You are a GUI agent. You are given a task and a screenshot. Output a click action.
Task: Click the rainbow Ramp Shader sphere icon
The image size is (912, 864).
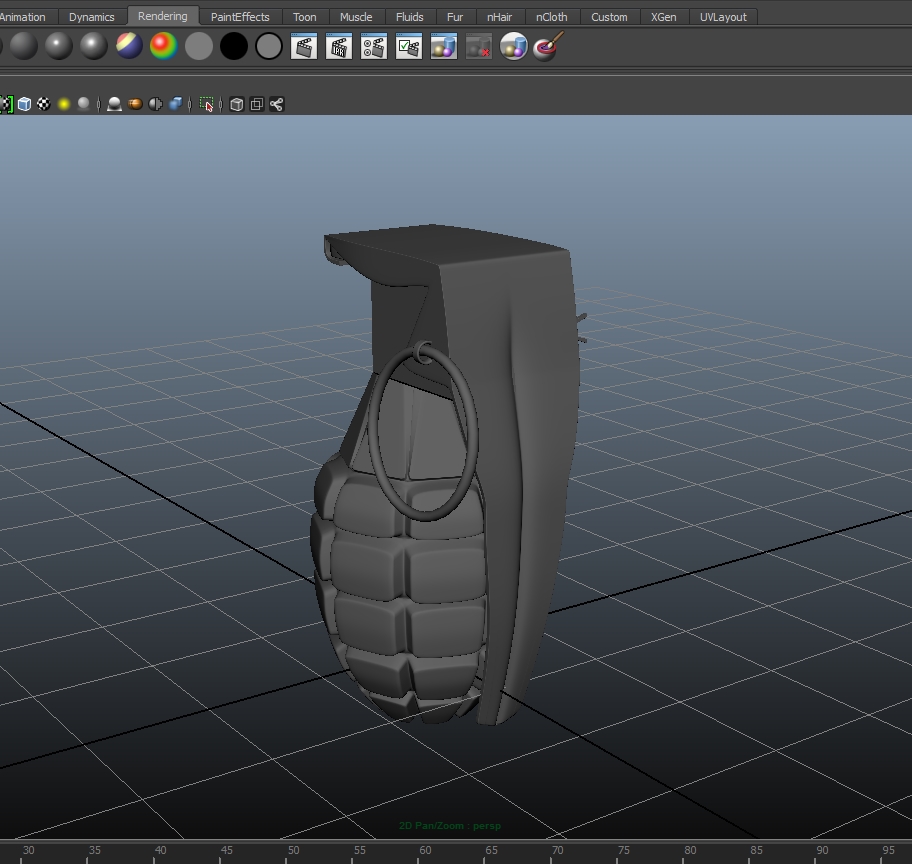tap(163, 46)
